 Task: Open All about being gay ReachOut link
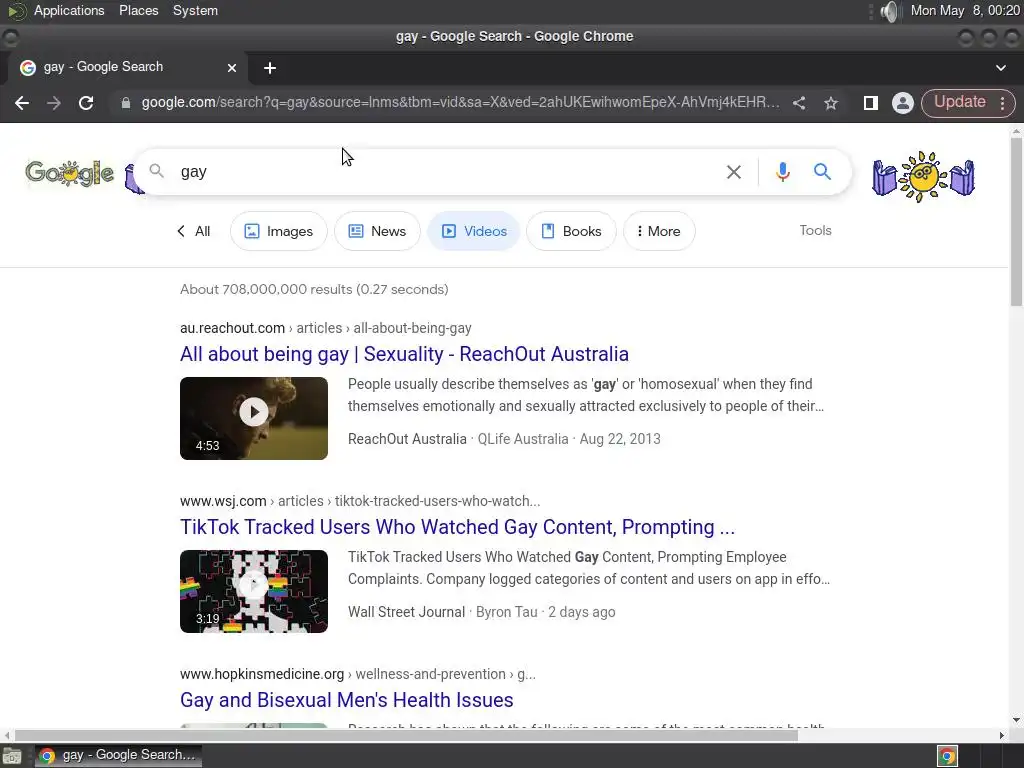coord(404,354)
